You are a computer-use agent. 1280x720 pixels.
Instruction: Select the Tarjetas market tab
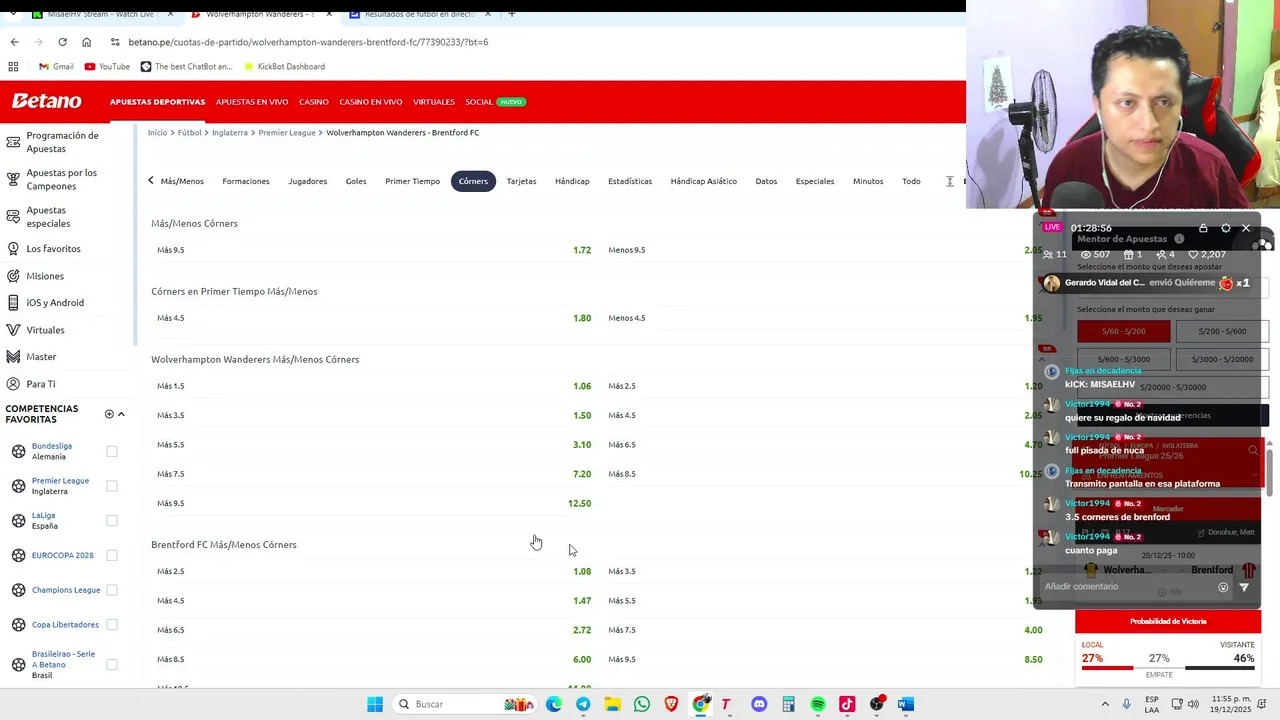coord(521,181)
